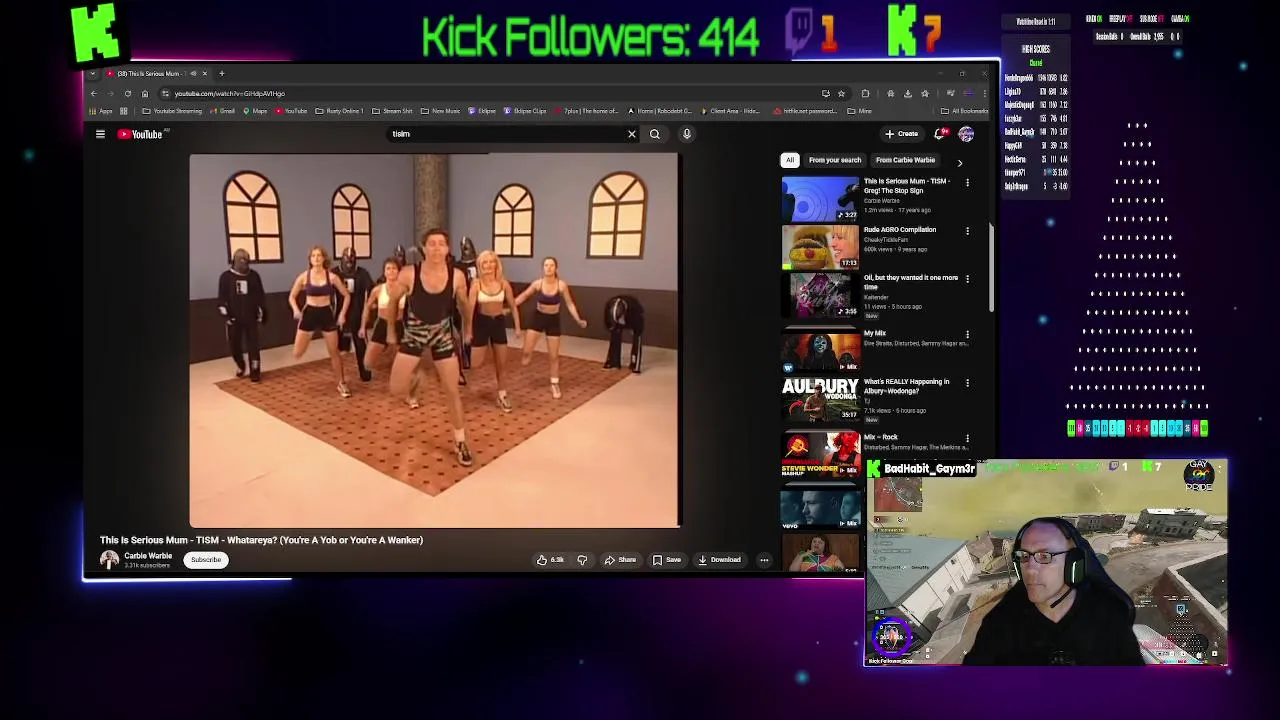Open 'New Music' bookmark folder

coord(441,111)
